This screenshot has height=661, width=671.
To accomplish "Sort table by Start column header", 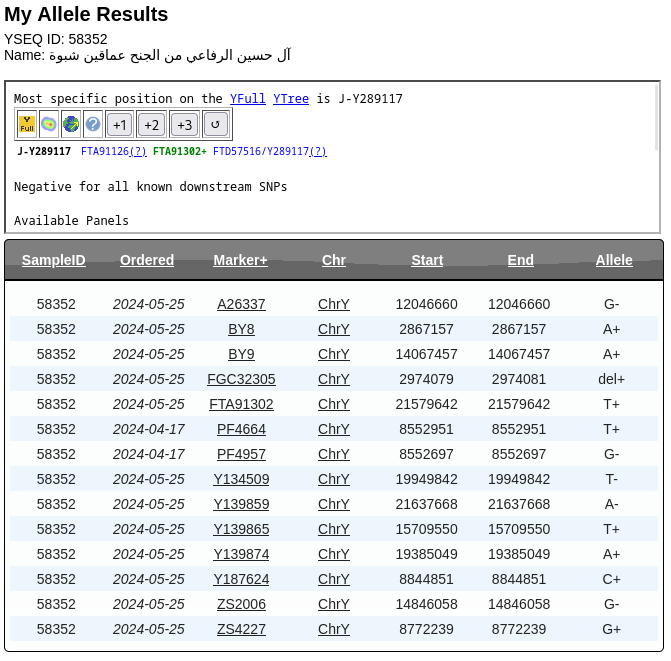I will 427,260.
